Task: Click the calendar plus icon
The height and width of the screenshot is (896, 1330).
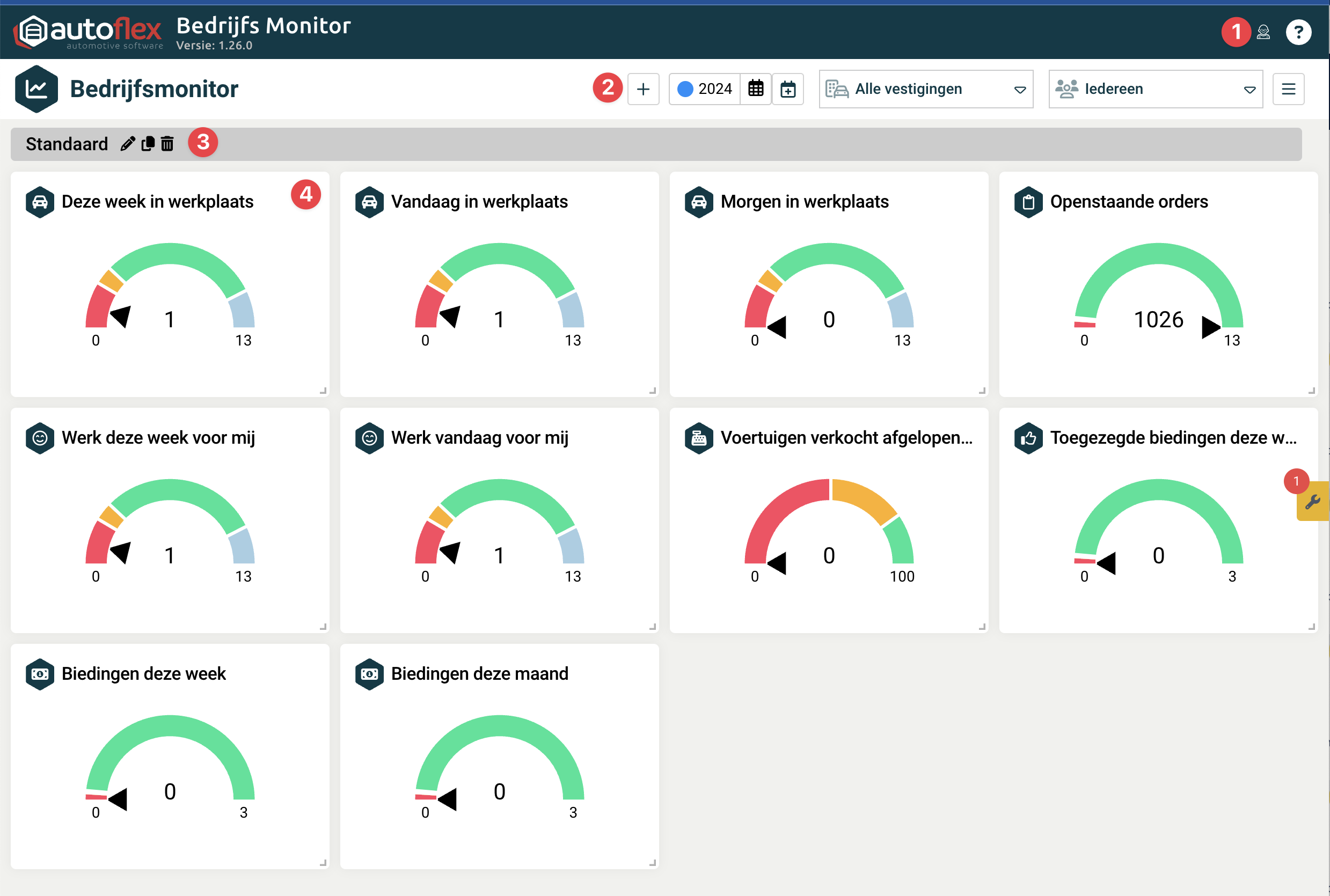Action: 787,89
